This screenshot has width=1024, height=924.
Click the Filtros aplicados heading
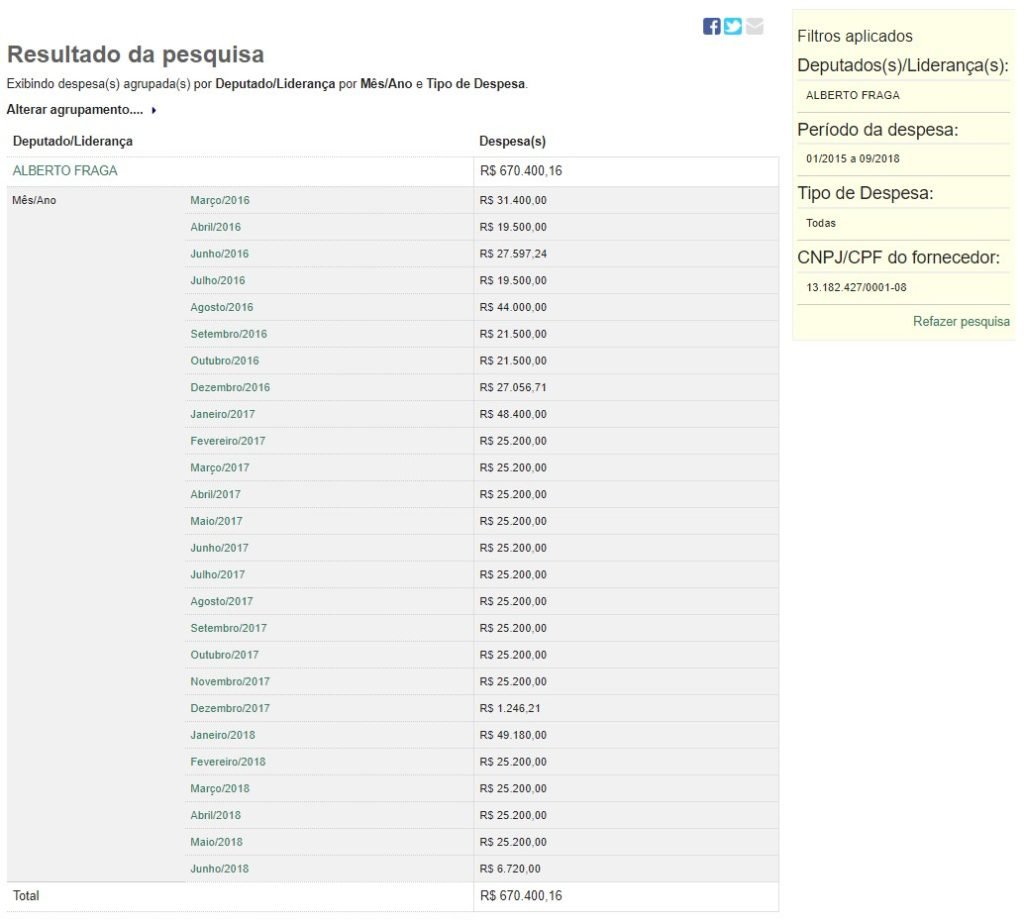[855, 36]
